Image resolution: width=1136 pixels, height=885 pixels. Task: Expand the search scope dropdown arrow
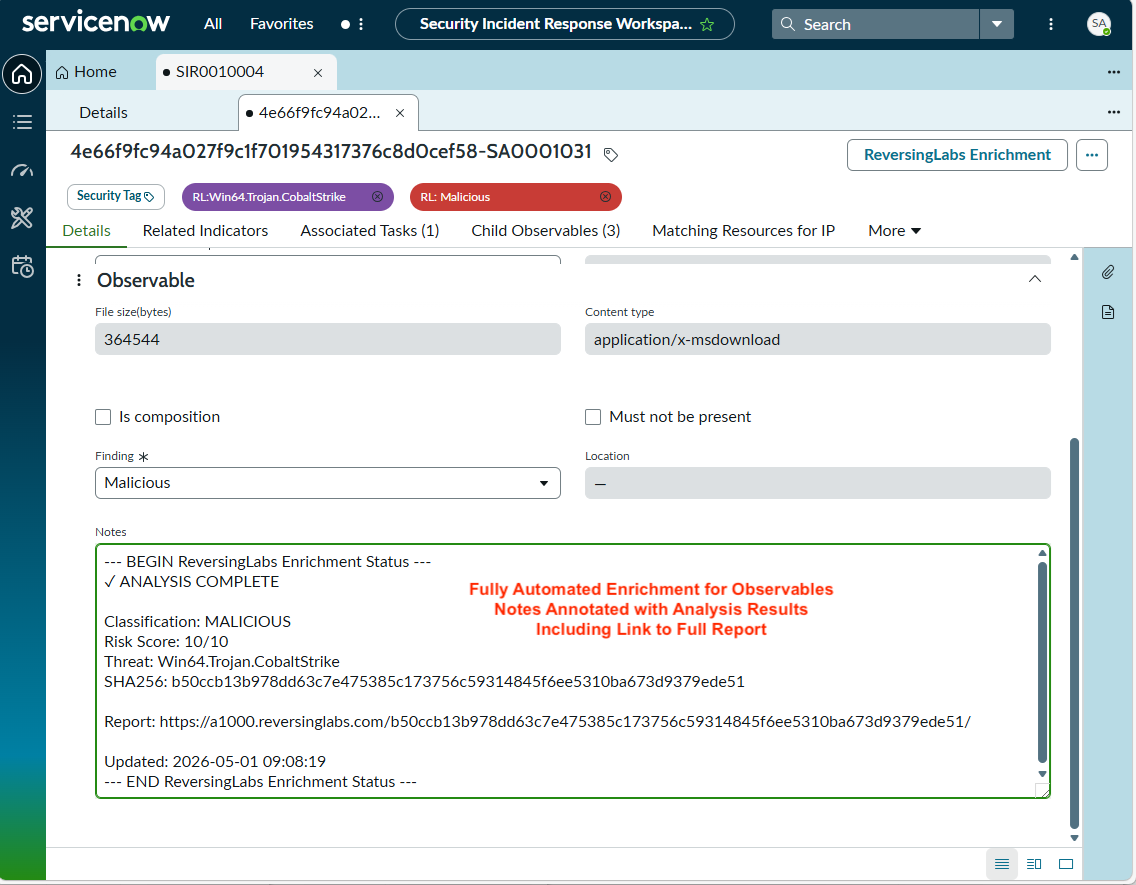997,25
